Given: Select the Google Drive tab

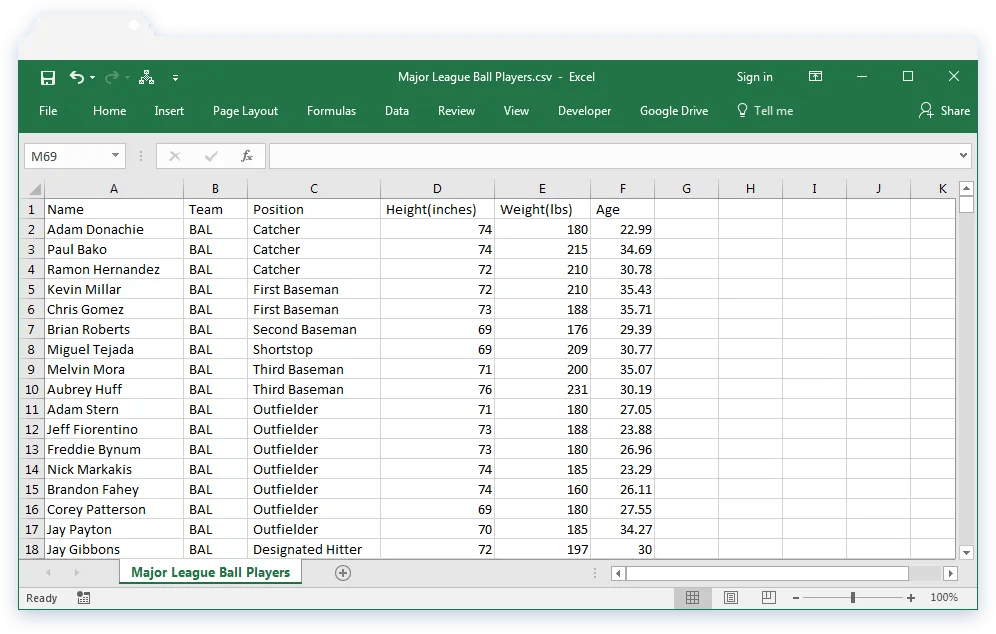Looking at the screenshot, I should click(x=674, y=111).
